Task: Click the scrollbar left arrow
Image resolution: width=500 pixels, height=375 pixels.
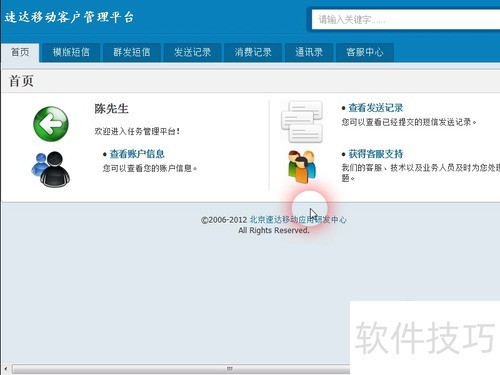Action: click(6, 369)
